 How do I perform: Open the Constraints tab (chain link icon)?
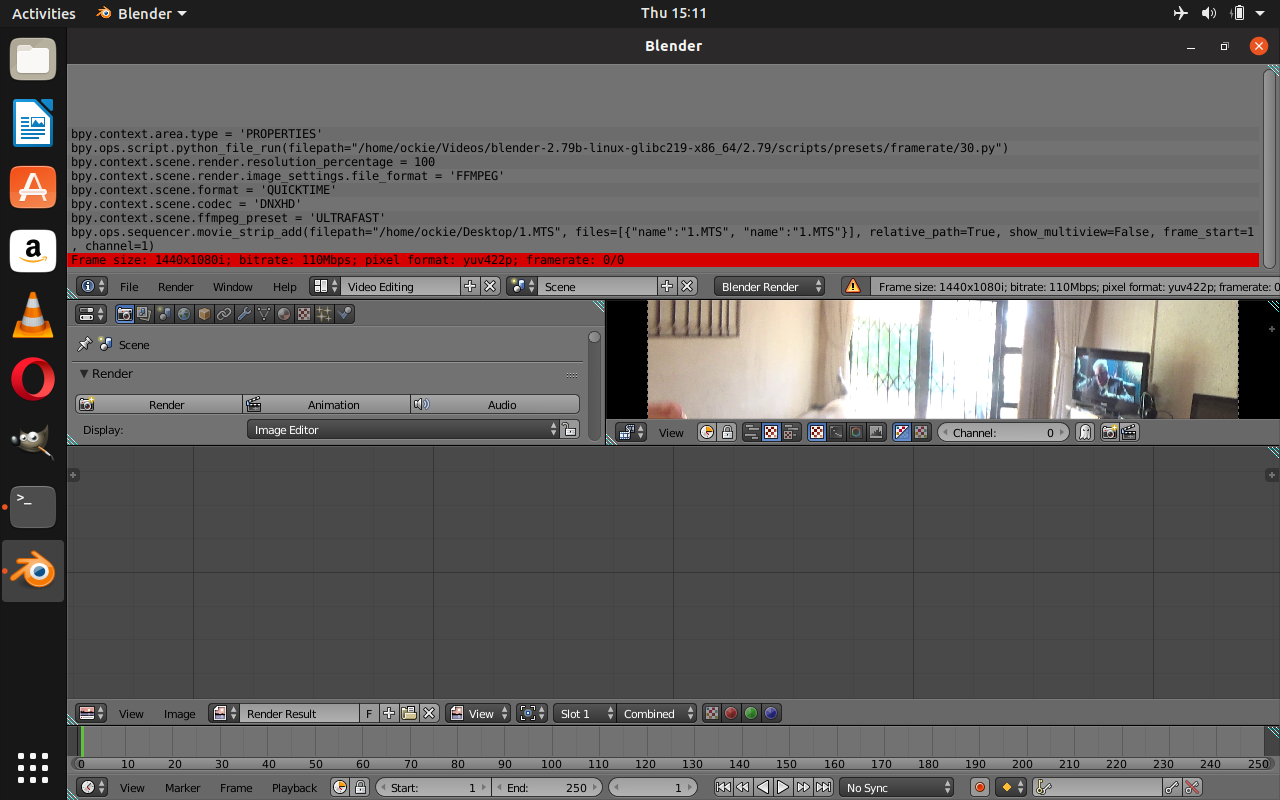[x=224, y=314]
